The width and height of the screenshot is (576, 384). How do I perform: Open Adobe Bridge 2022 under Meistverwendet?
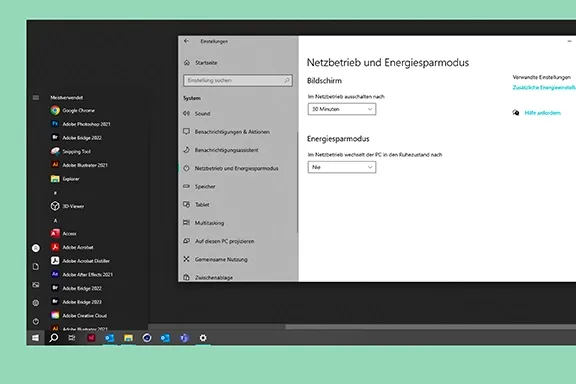pos(76,138)
